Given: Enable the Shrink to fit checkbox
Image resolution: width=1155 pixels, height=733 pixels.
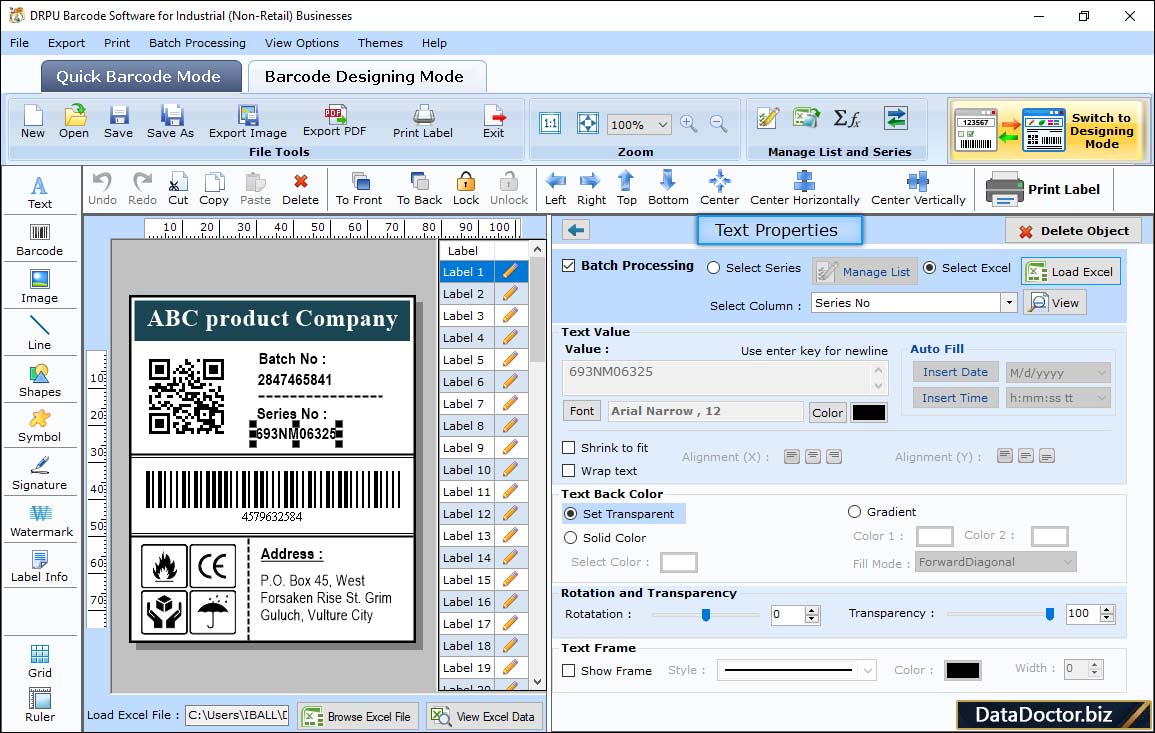Looking at the screenshot, I should click(569, 447).
